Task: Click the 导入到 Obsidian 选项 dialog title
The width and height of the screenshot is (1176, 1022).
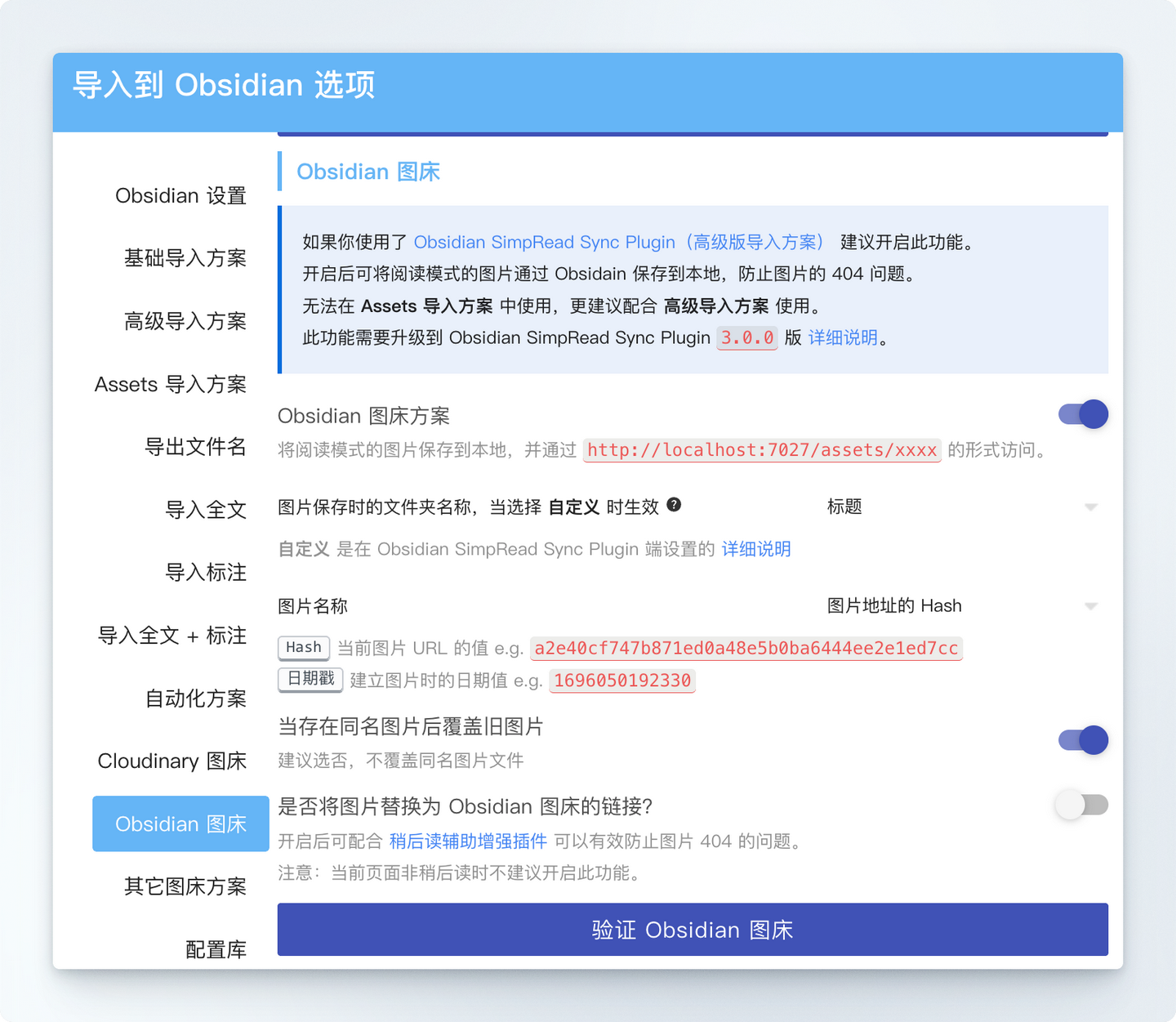Action: point(224,85)
